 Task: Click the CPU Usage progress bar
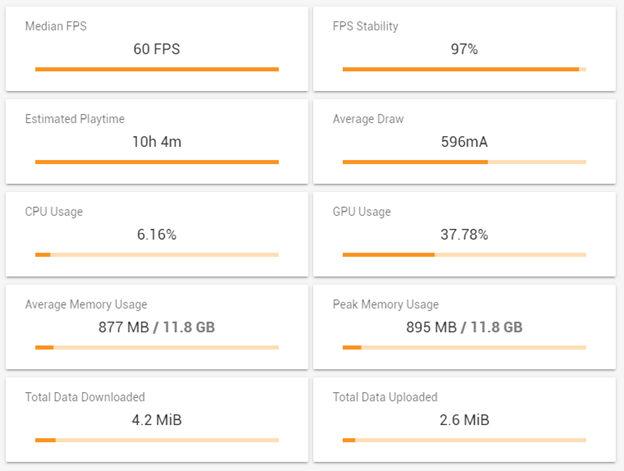coord(157,255)
